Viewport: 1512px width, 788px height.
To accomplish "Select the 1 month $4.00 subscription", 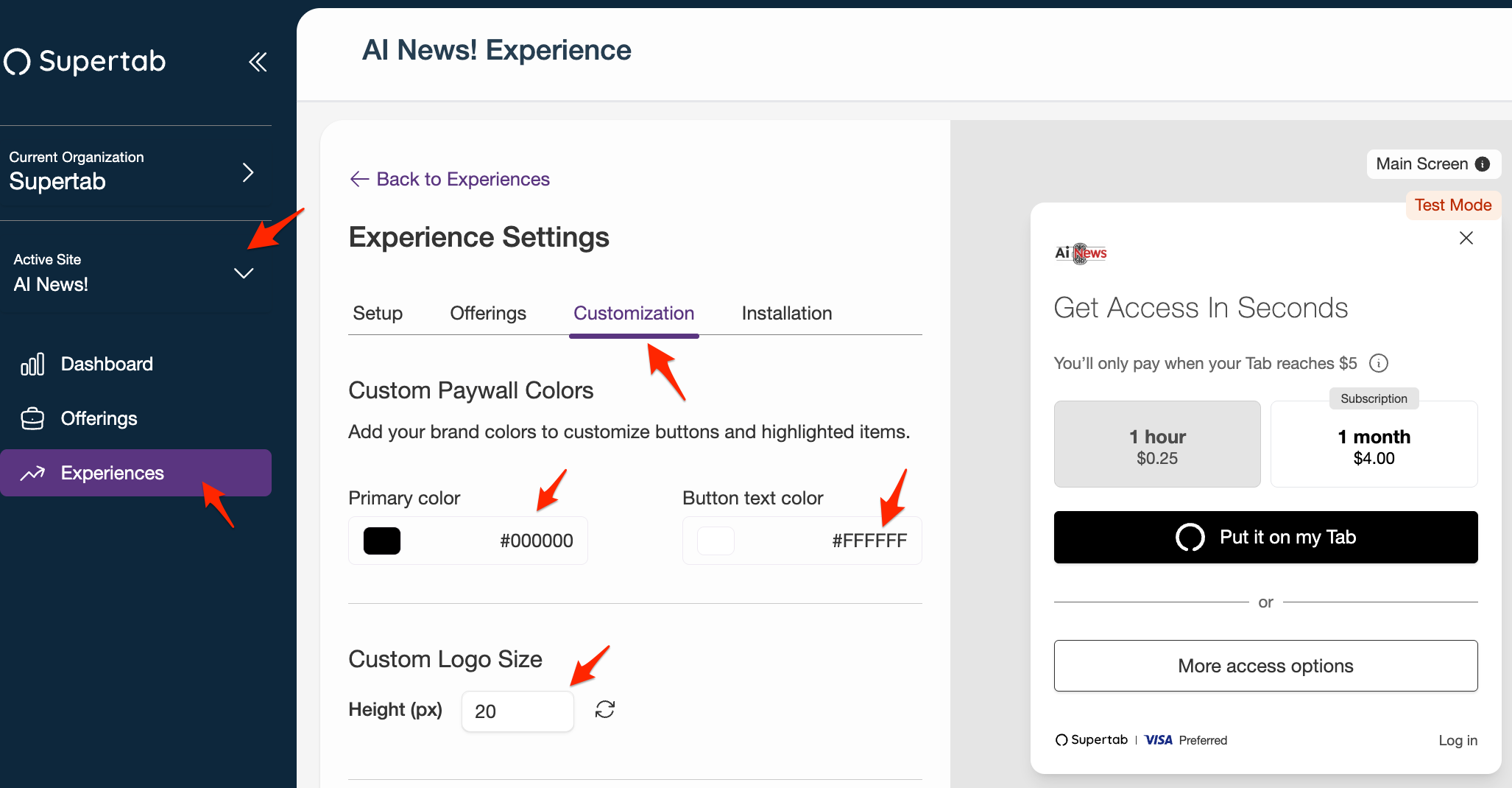I will [1374, 444].
